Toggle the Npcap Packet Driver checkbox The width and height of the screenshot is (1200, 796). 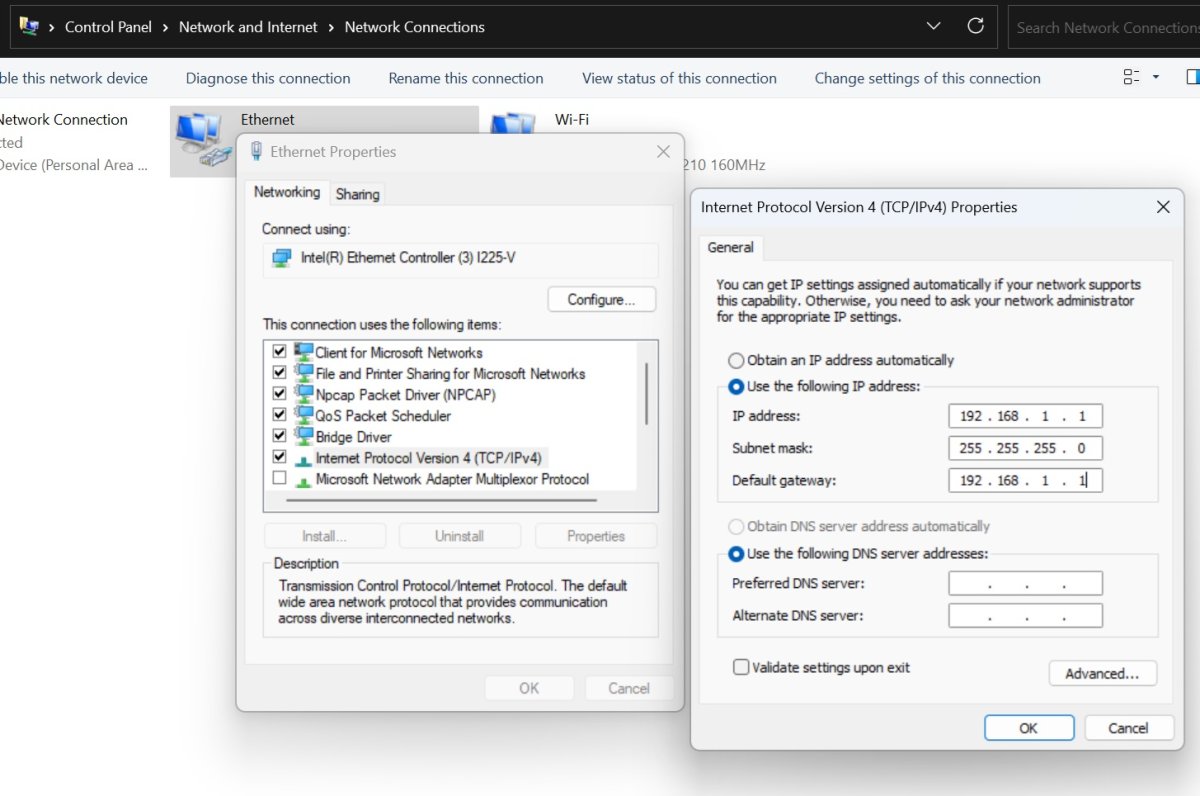click(279, 394)
